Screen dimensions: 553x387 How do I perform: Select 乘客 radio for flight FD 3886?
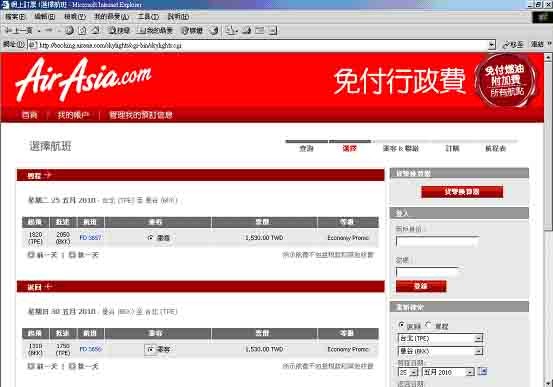tap(151, 349)
